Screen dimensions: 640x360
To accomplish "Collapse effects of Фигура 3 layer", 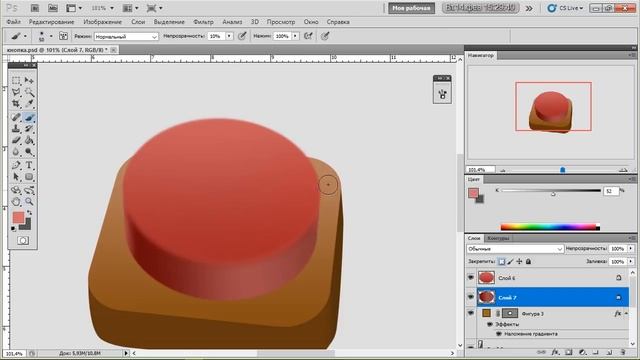I will coord(627,313).
